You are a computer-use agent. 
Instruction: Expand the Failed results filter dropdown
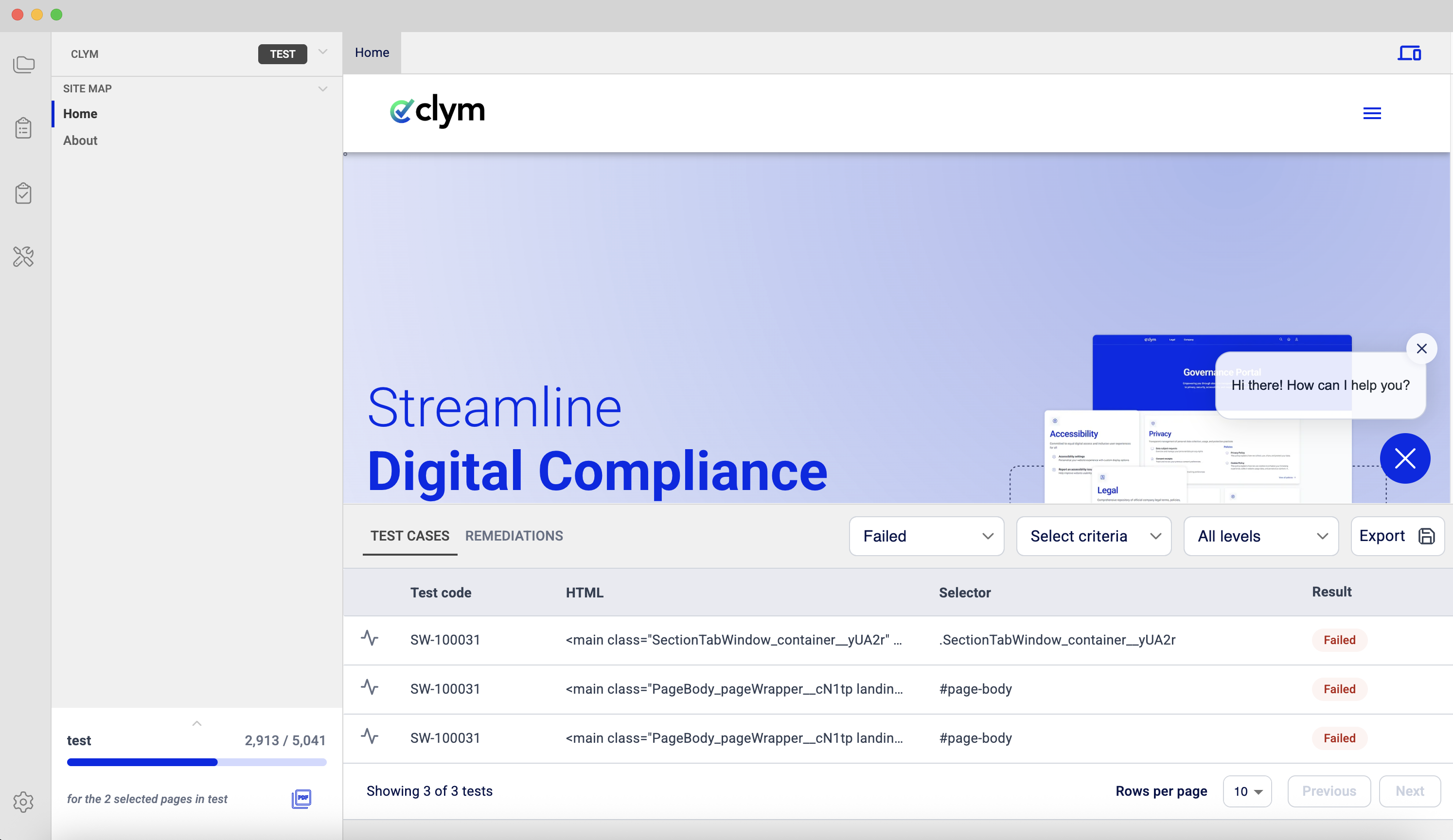point(926,536)
